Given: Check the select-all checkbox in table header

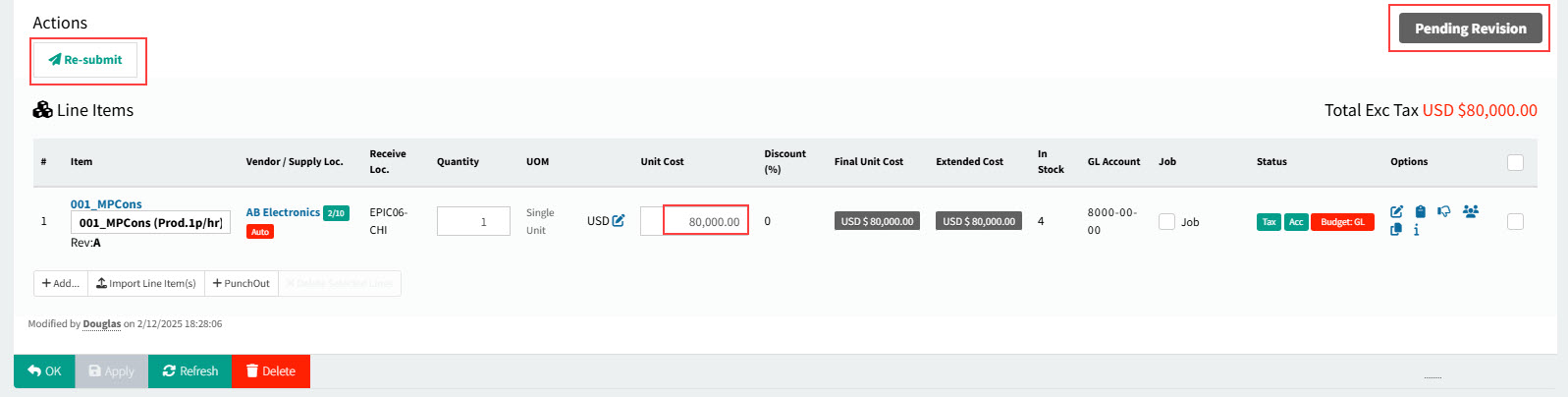Looking at the screenshot, I should 1515,162.
